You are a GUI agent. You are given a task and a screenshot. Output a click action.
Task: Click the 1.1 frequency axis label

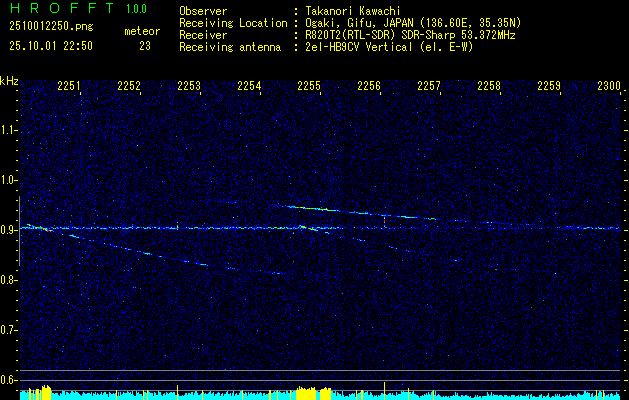pos(8,130)
